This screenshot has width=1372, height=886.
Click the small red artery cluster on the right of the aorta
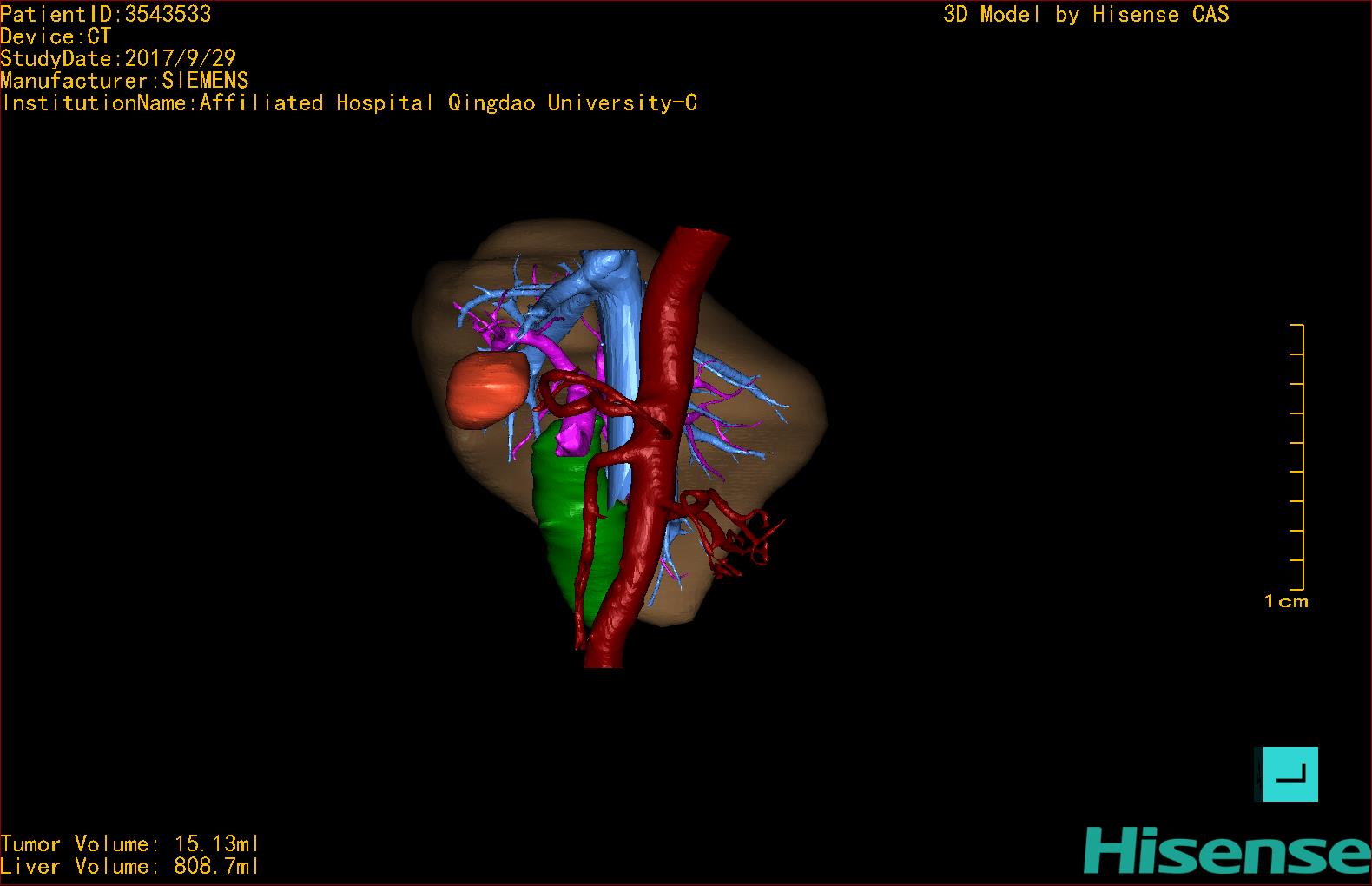point(729,532)
